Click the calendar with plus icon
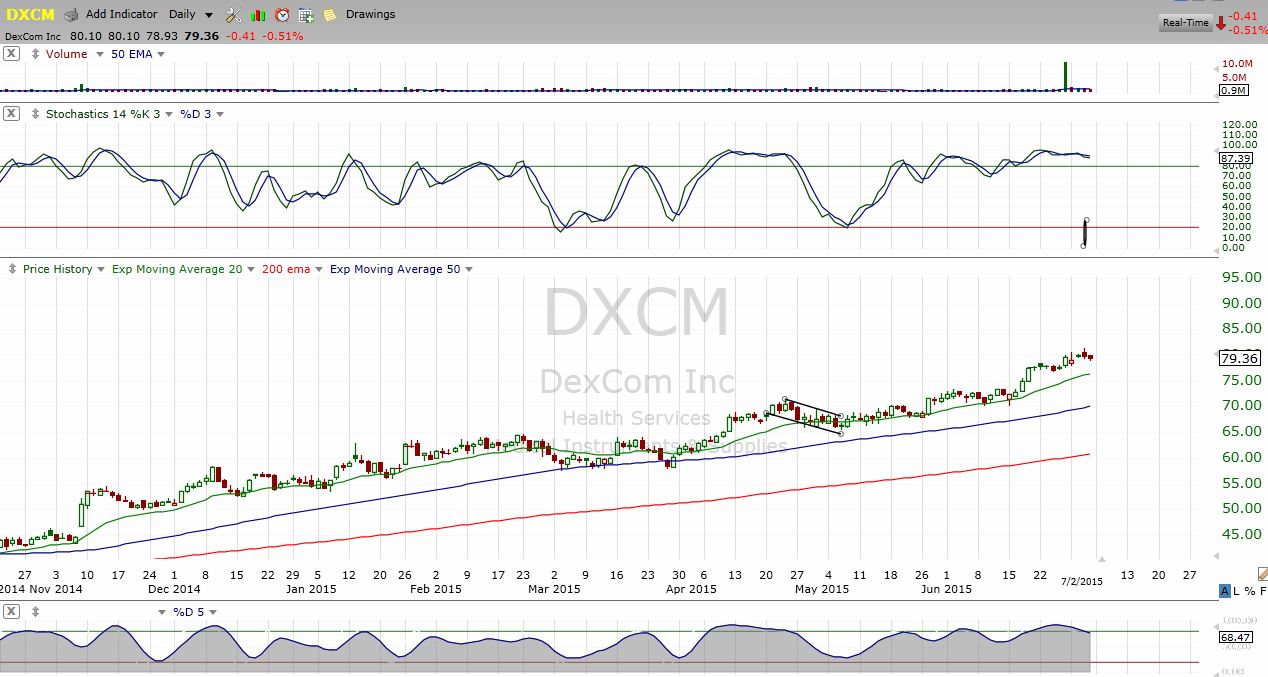 click(x=306, y=15)
